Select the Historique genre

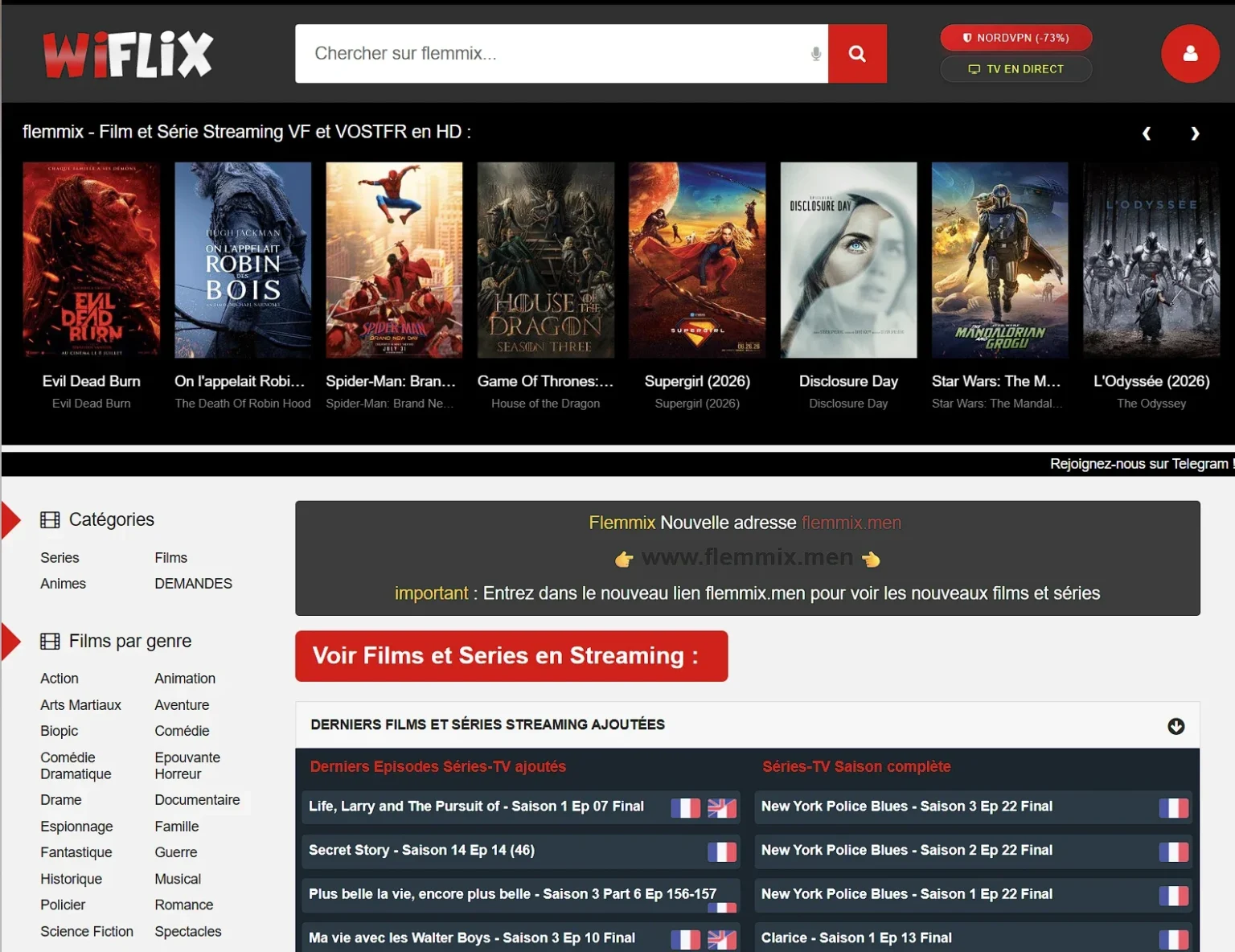[x=71, y=880]
